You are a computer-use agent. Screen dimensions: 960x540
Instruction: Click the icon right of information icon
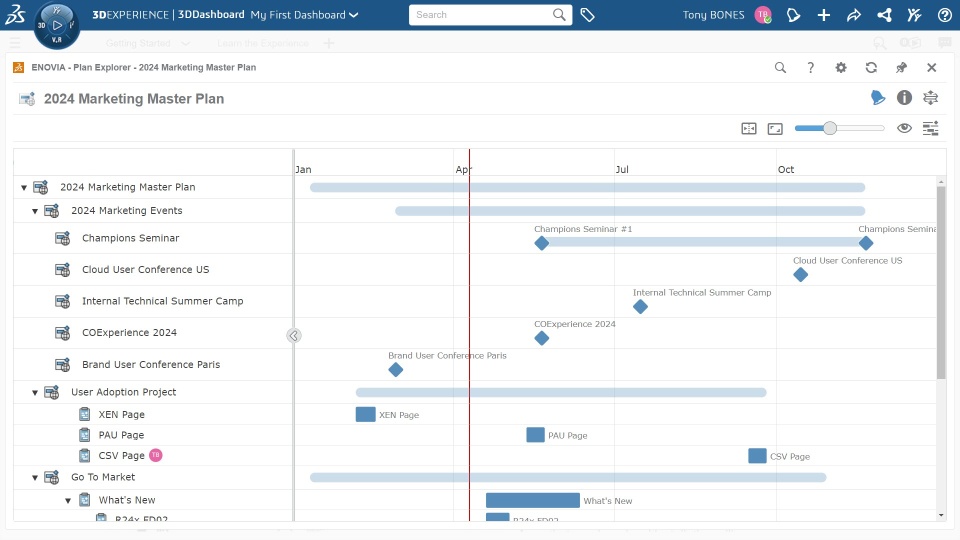coord(931,97)
